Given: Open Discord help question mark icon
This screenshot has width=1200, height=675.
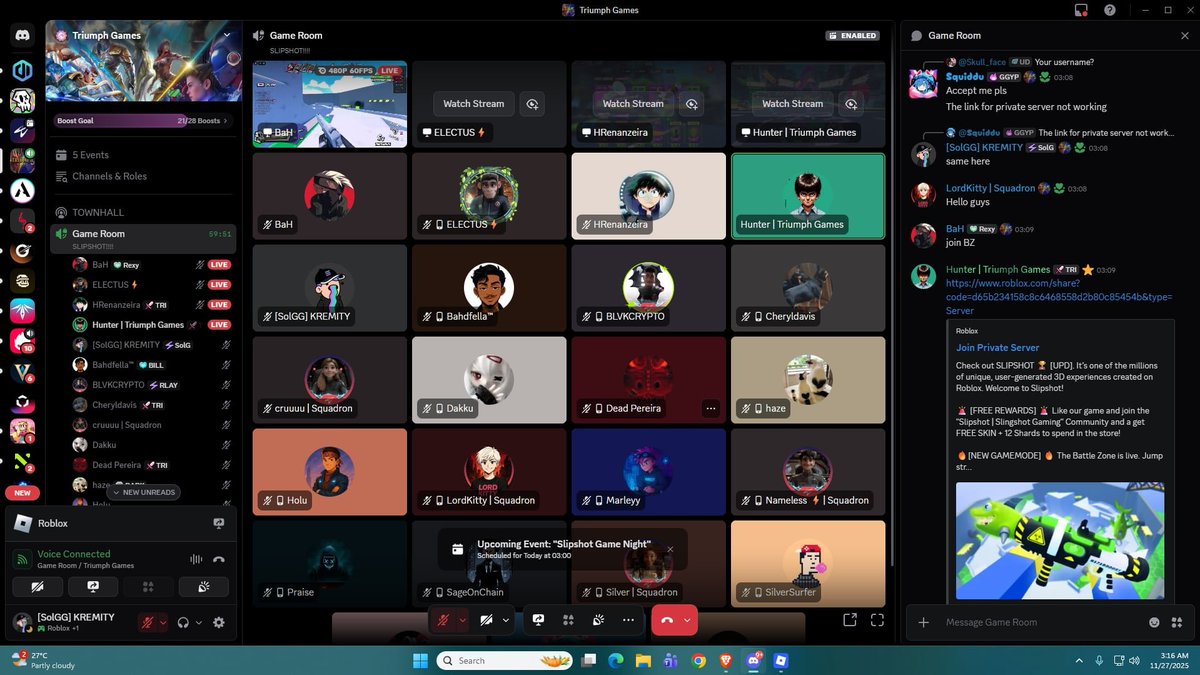Looking at the screenshot, I should point(1110,10).
